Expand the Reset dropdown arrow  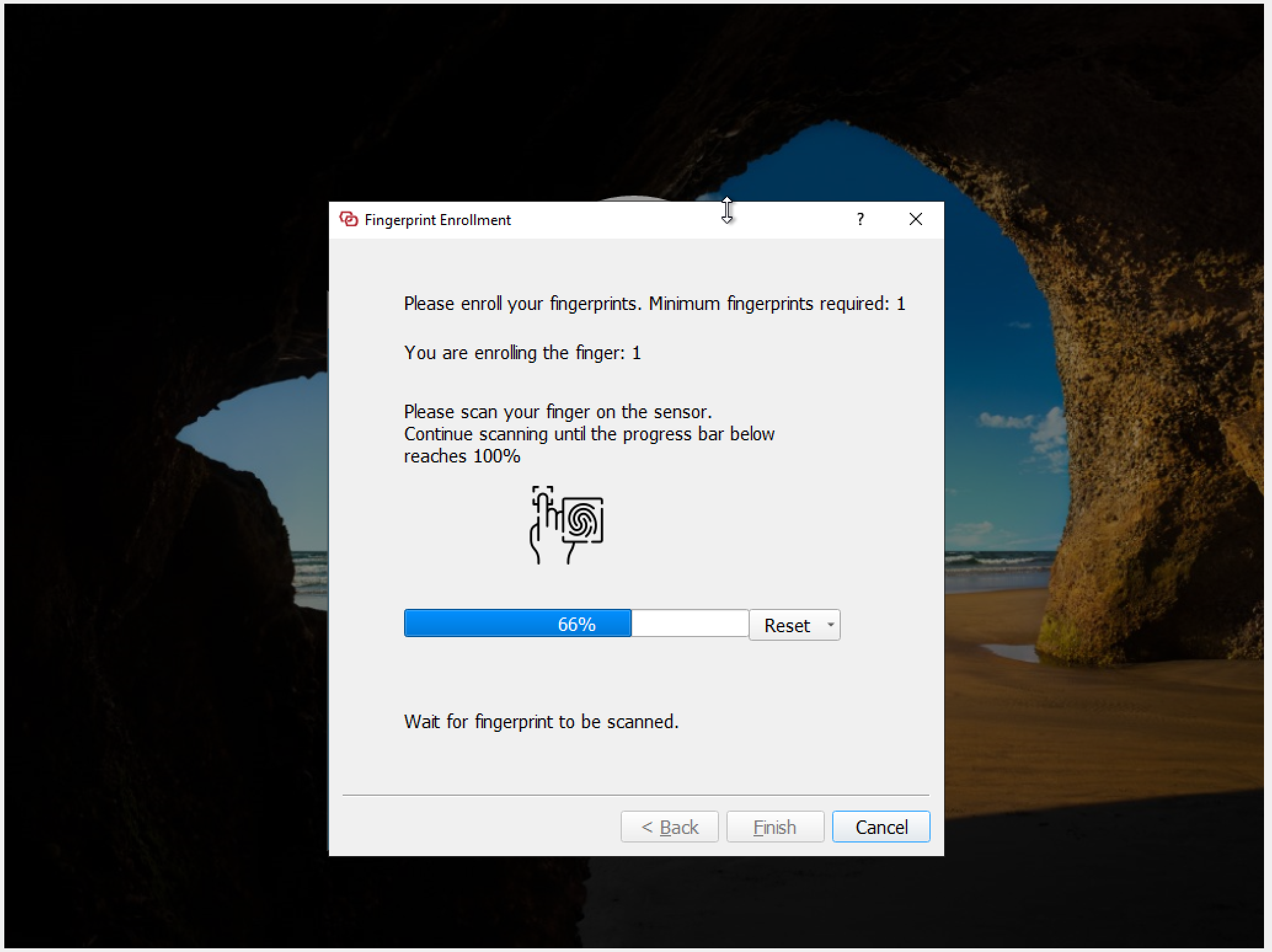click(x=830, y=625)
